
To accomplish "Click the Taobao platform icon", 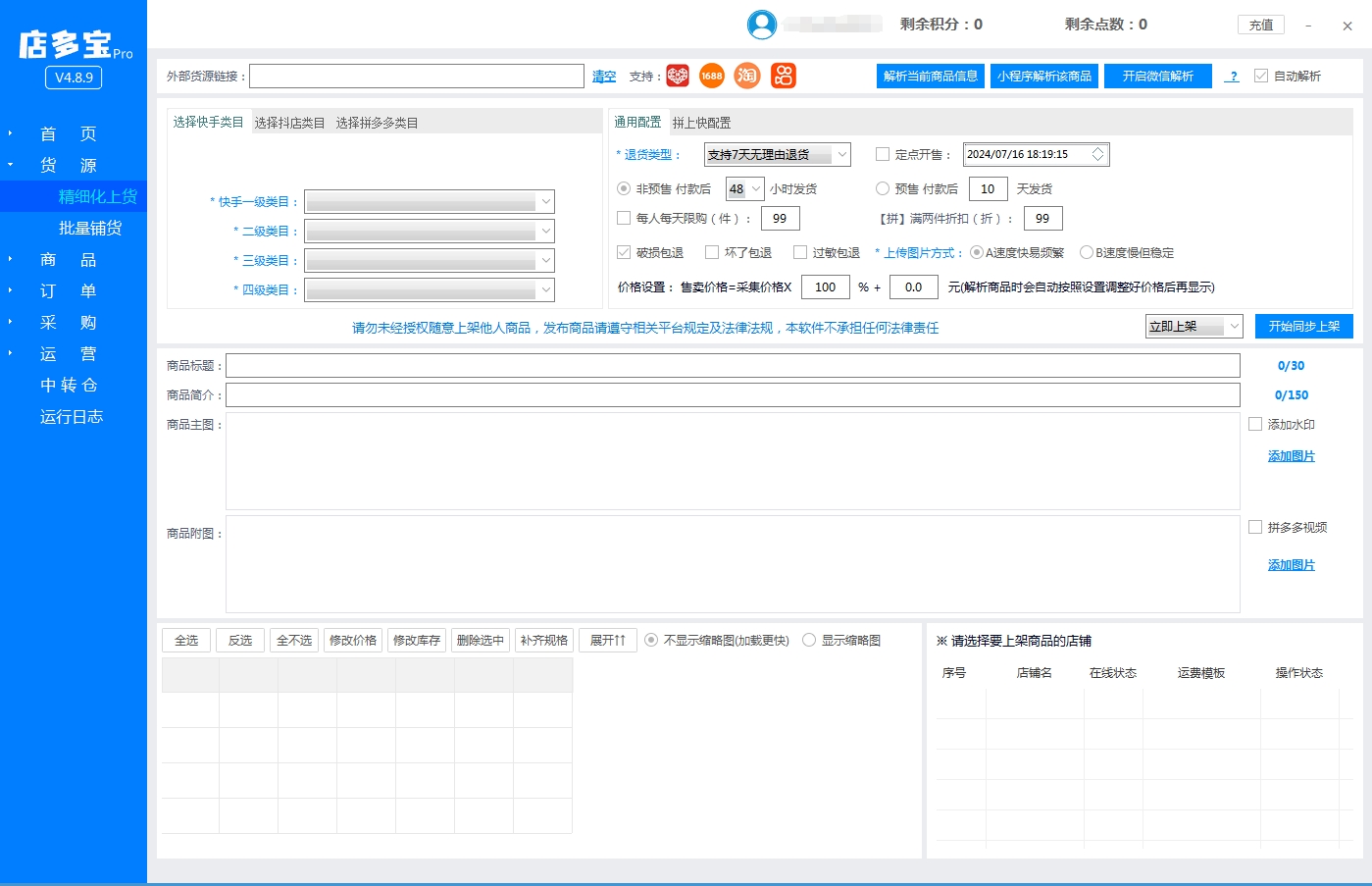I will tap(747, 76).
